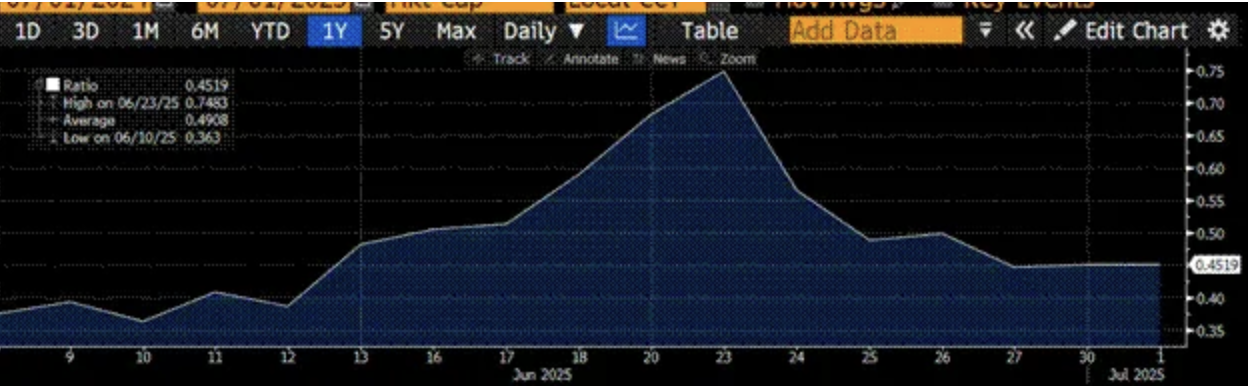1250x386 pixels.
Task: Choose the YTD range
Action: (x=270, y=31)
